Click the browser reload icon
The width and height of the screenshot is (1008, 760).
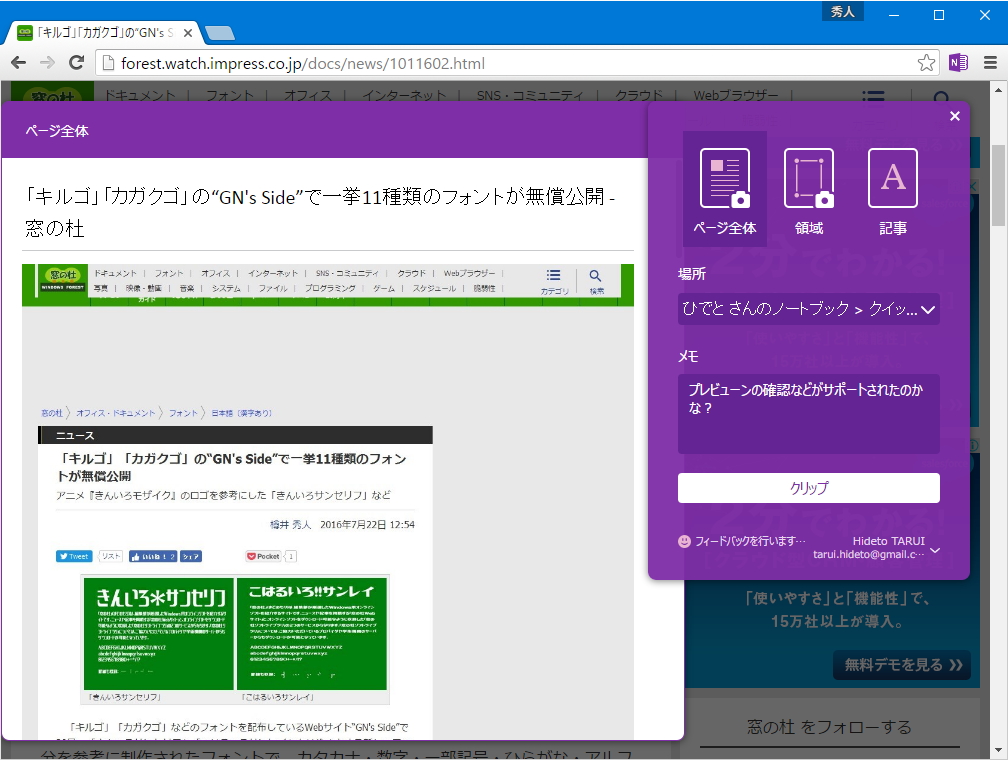pyautogui.click(x=77, y=62)
